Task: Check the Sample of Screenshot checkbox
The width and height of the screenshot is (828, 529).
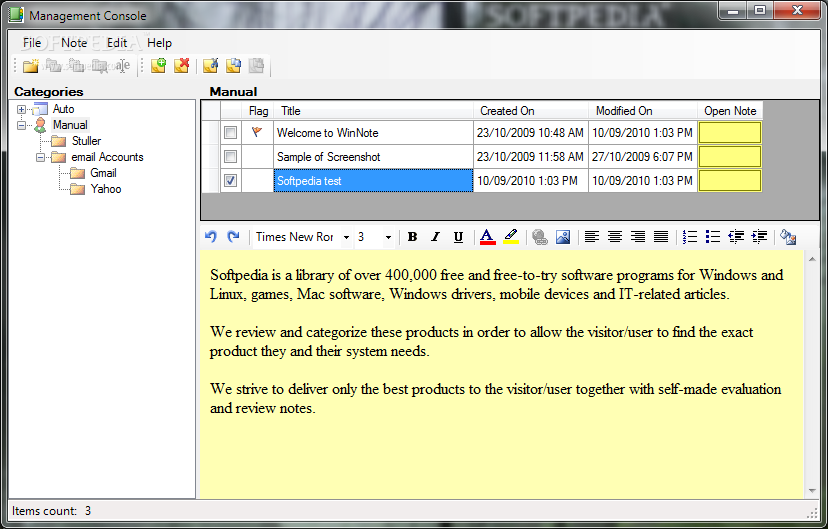Action: [230, 156]
